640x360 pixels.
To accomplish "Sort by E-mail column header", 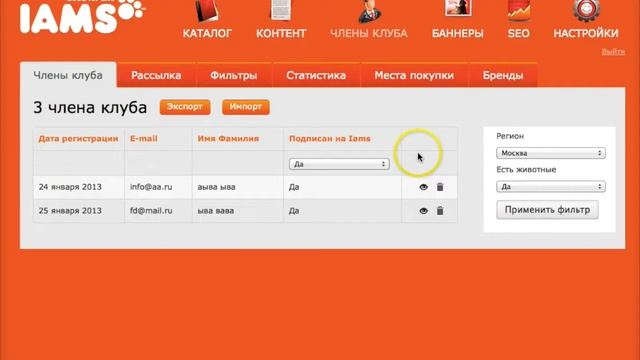I will coord(144,139).
